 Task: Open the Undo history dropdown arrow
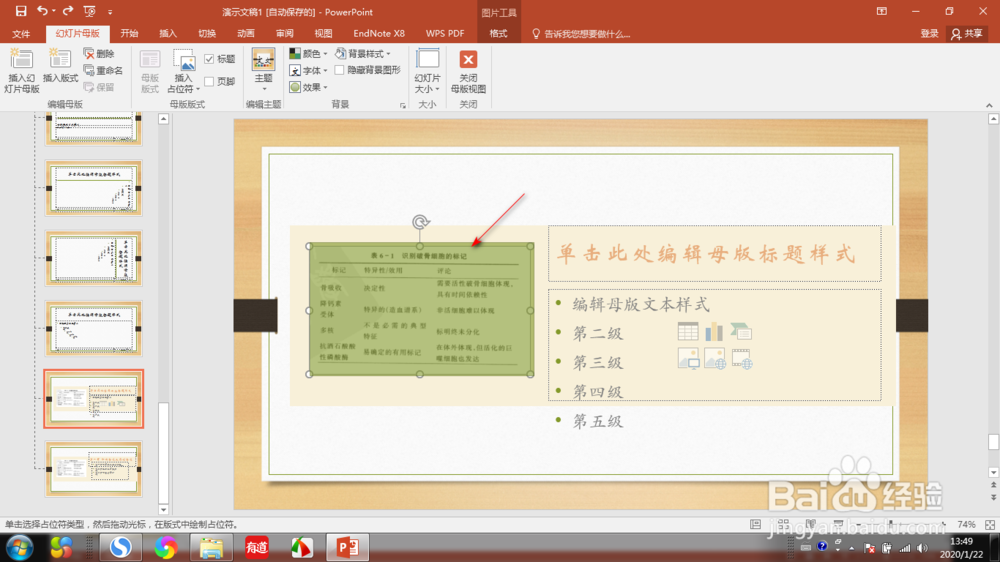pyautogui.click(x=53, y=11)
